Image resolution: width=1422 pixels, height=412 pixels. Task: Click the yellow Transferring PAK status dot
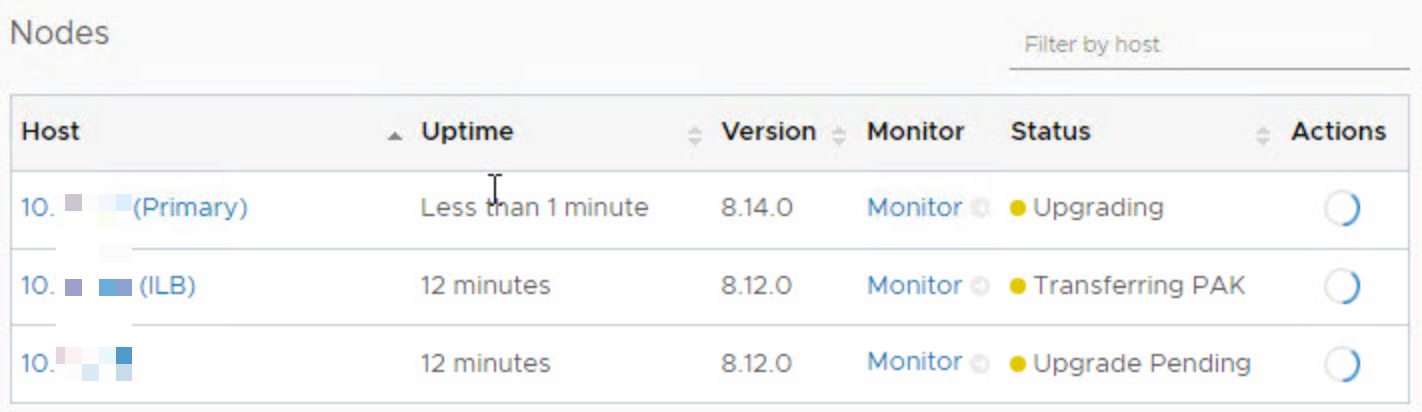coord(1018,286)
